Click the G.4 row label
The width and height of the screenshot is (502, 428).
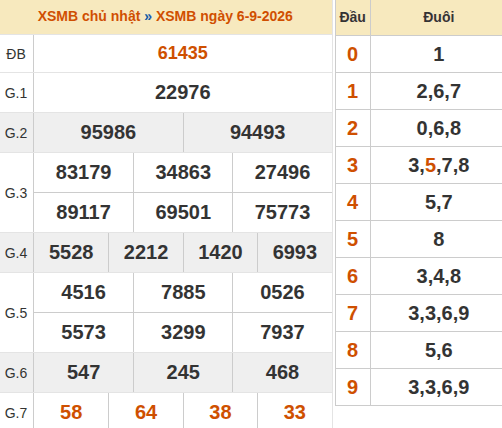(x=16, y=253)
